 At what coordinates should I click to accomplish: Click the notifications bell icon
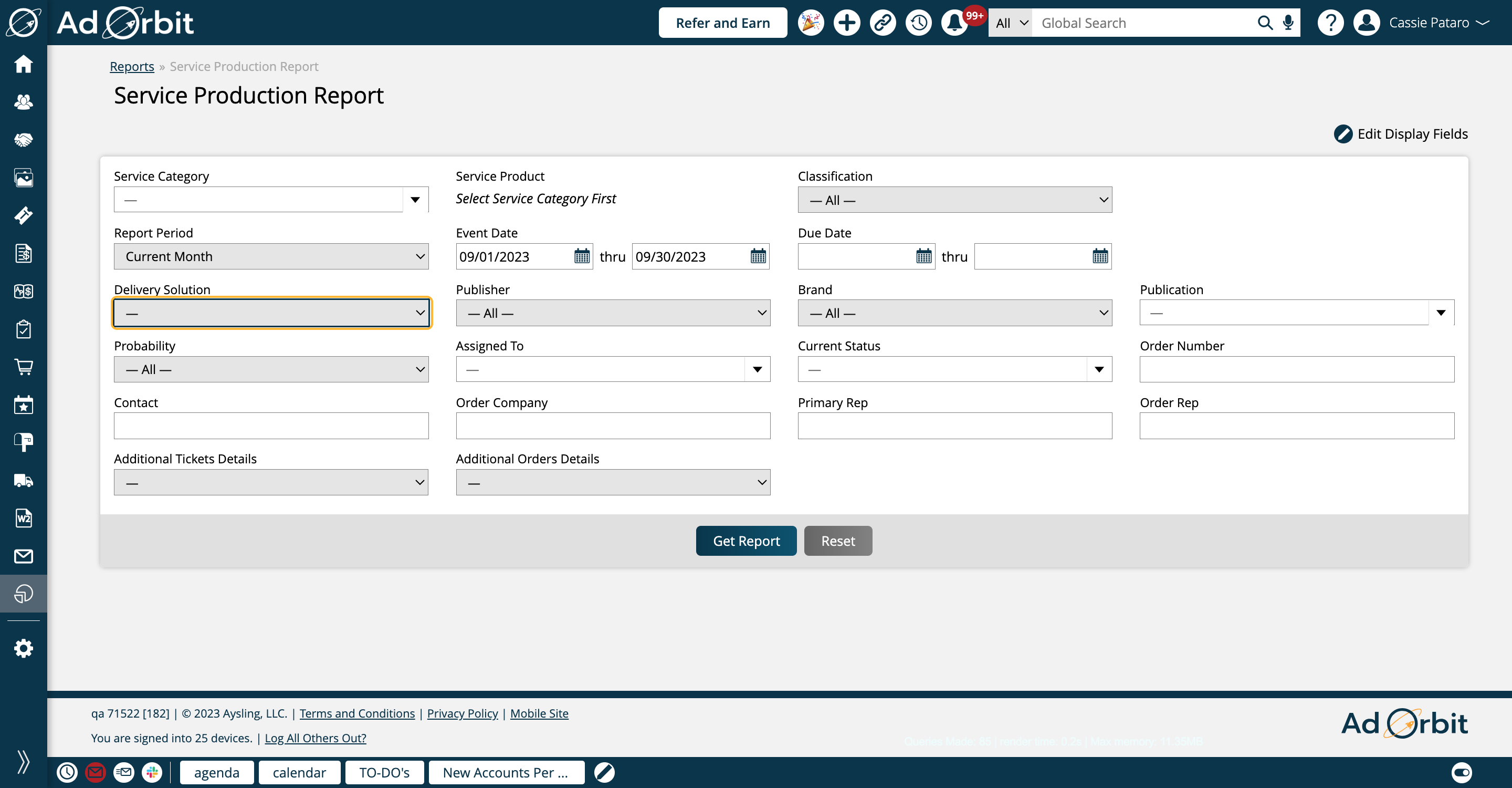pyautogui.click(x=954, y=23)
